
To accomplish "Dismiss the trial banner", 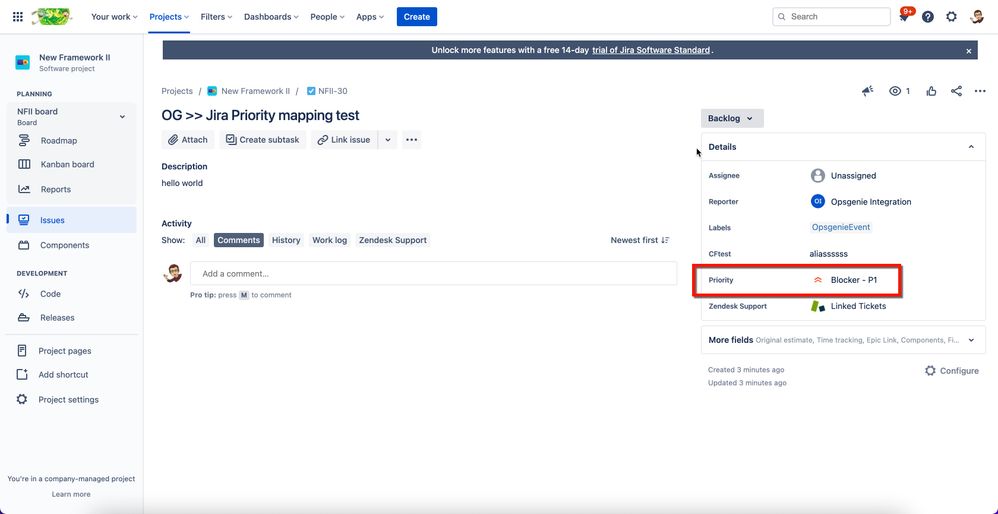I will (x=969, y=50).
